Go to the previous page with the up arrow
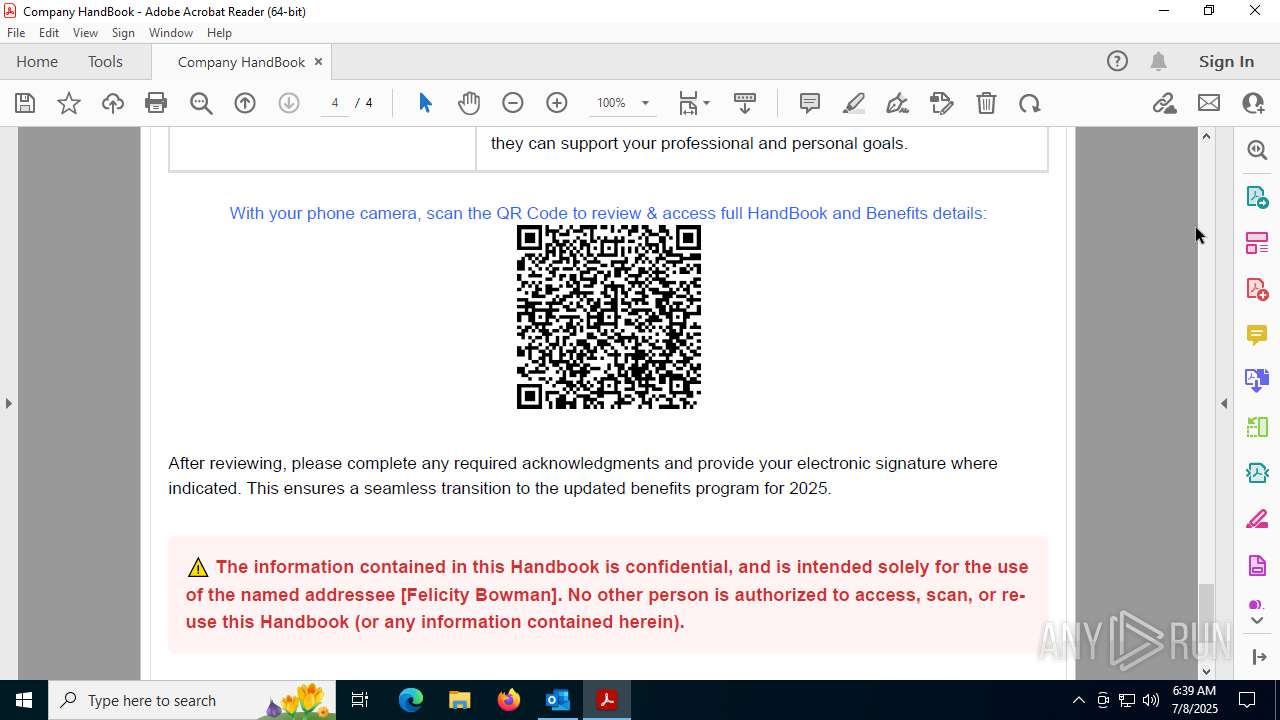The width and height of the screenshot is (1280, 720). 245,103
